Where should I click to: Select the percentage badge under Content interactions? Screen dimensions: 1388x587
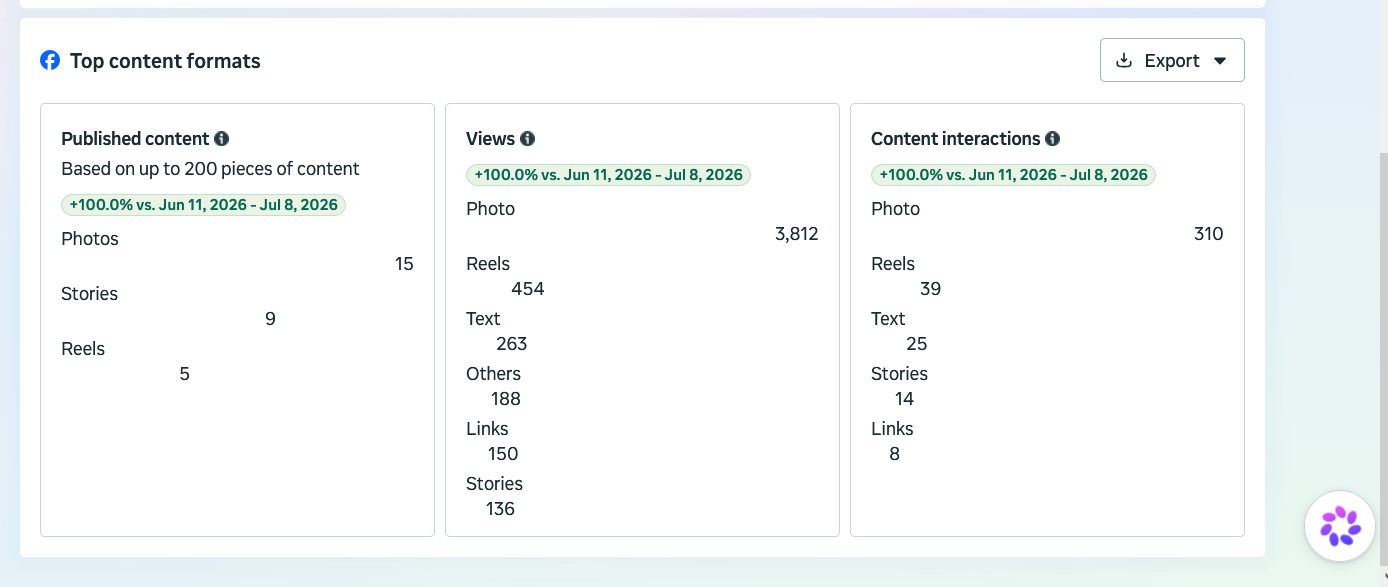tap(1014, 175)
